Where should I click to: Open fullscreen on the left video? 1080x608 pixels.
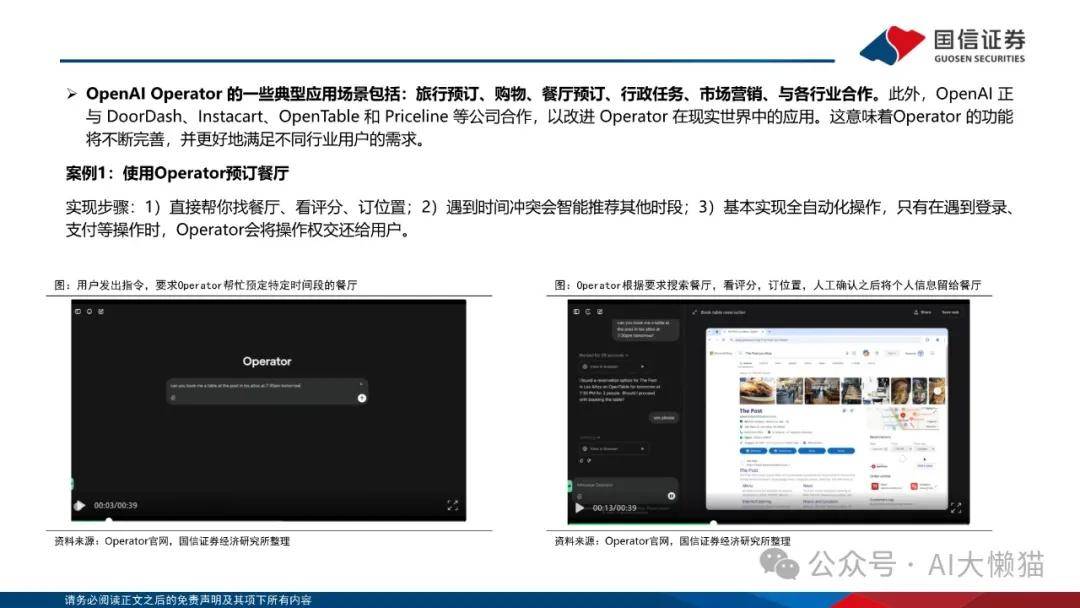[453, 505]
